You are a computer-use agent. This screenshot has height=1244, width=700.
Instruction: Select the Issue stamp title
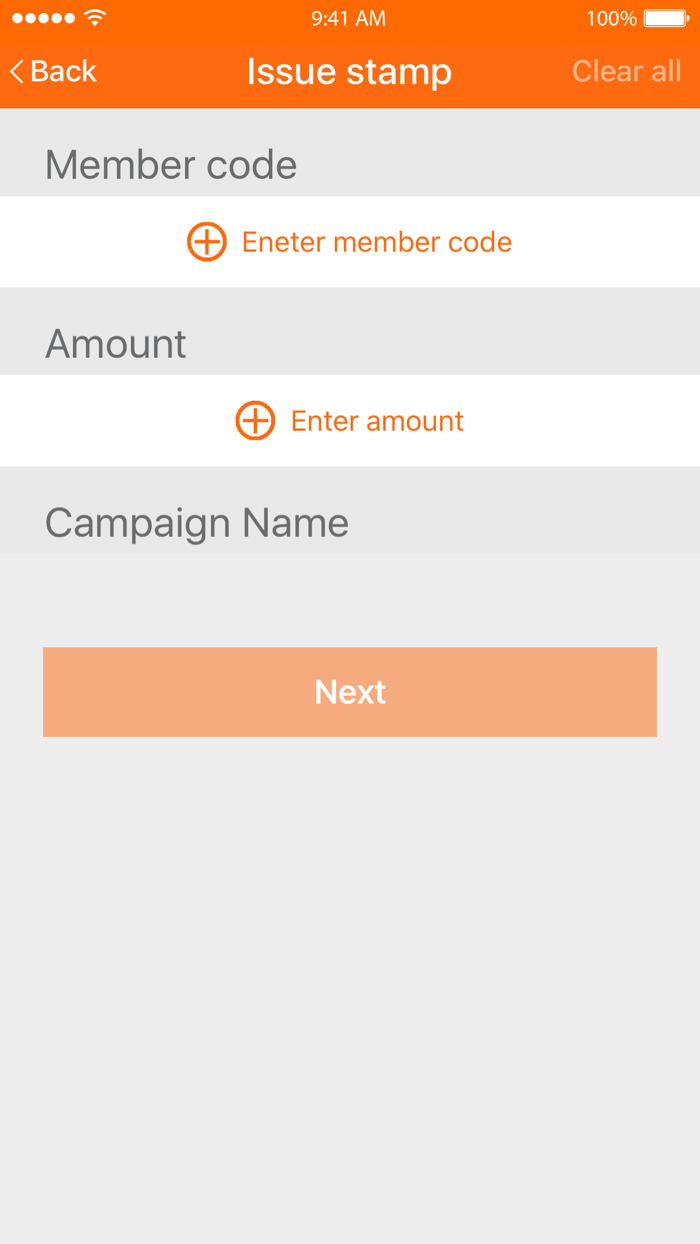pos(350,71)
